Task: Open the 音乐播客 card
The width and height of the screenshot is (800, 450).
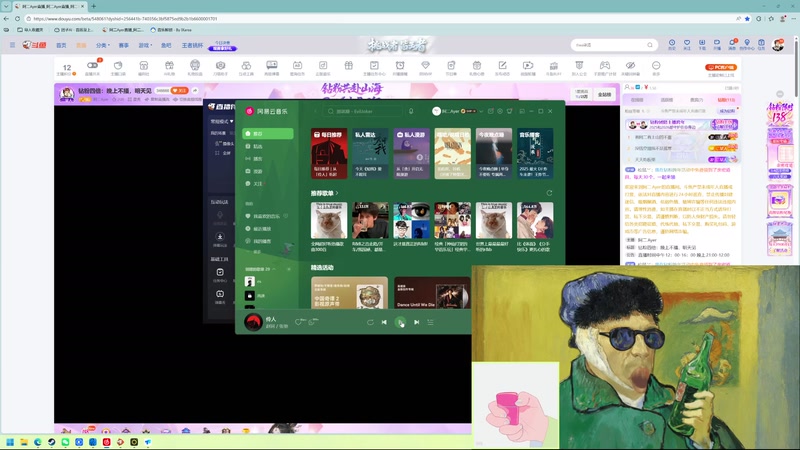Action: [535, 153]
